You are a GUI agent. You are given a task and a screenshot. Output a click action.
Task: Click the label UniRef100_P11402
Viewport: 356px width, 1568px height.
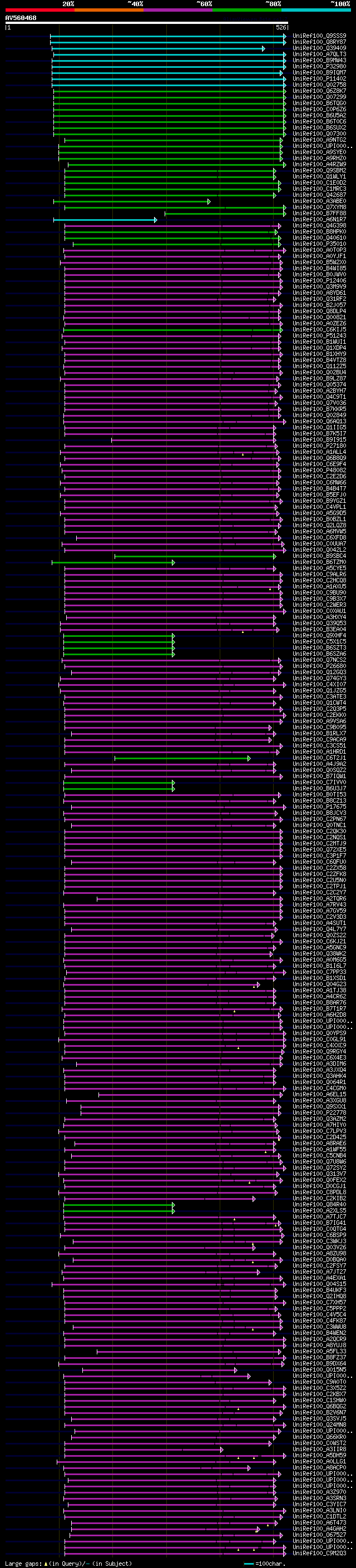click(x=319, y=78)
